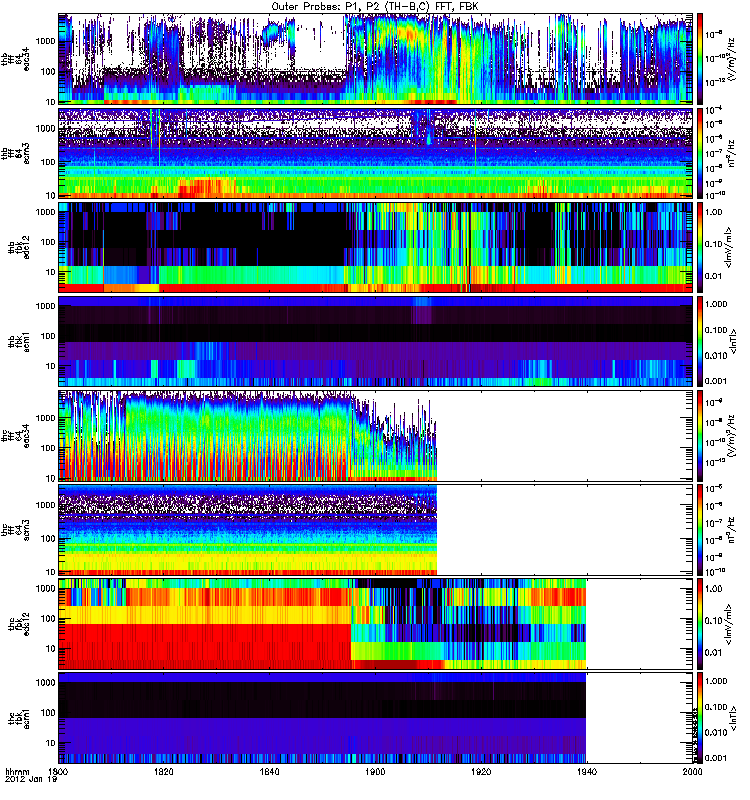This screenshot has width=750, height=800.
Task: Click the "2000" time axis label
Action: click(692, 771)
